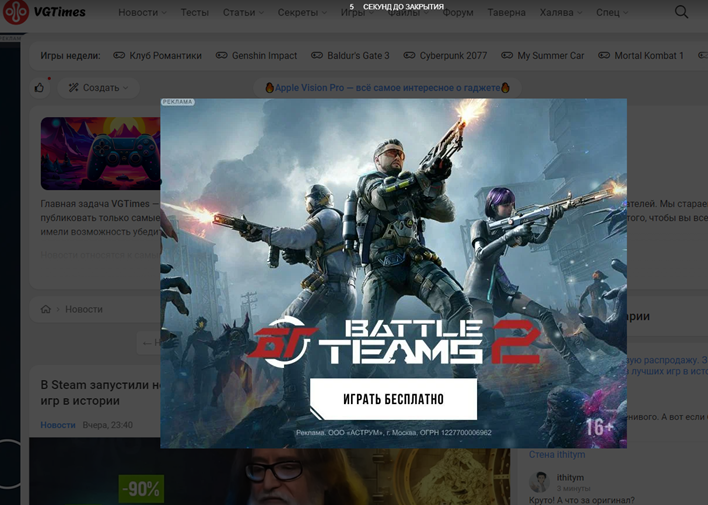
Task: Open the Стена ithitym link
Action: 557,454
